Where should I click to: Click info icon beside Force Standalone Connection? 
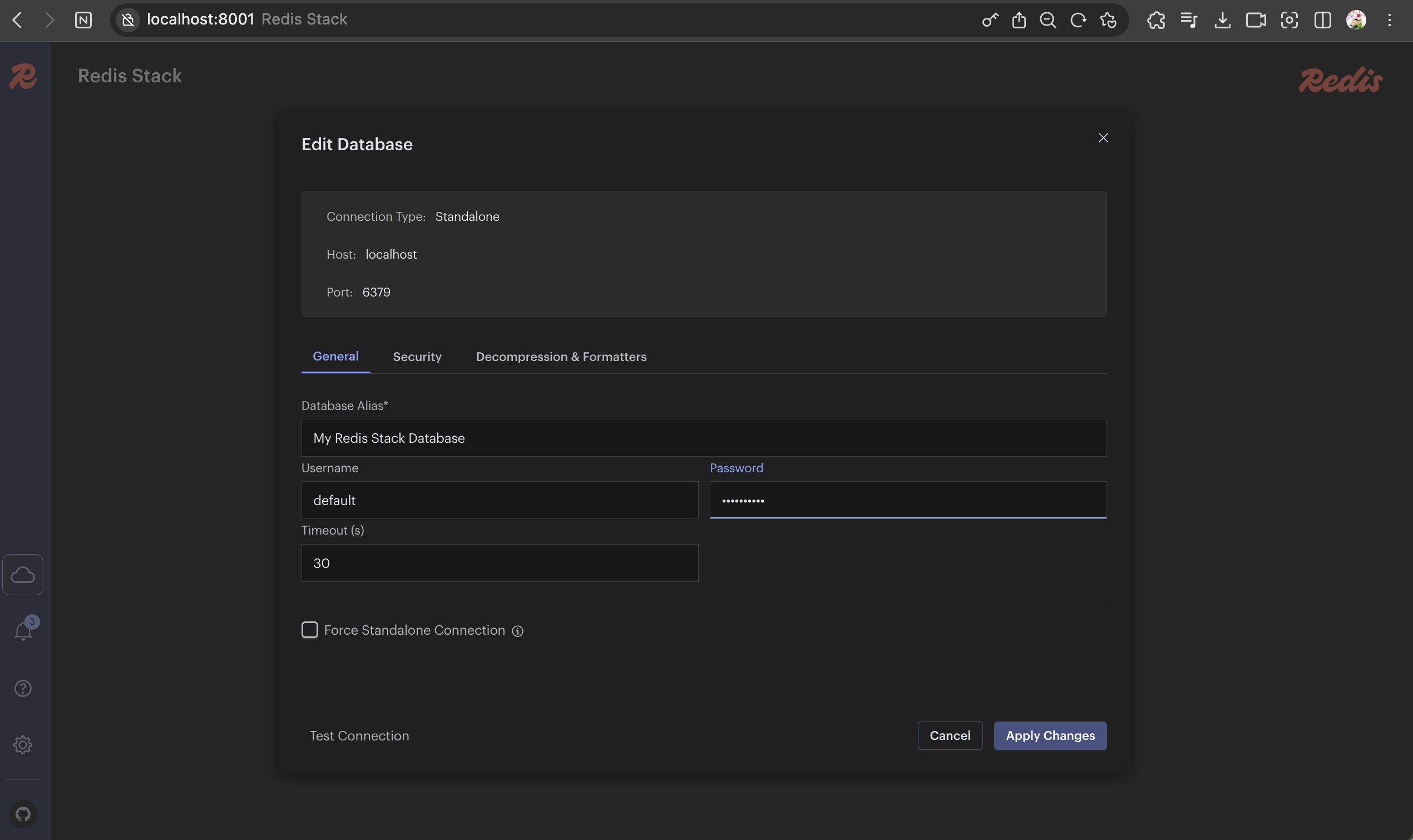pos(517,631)
